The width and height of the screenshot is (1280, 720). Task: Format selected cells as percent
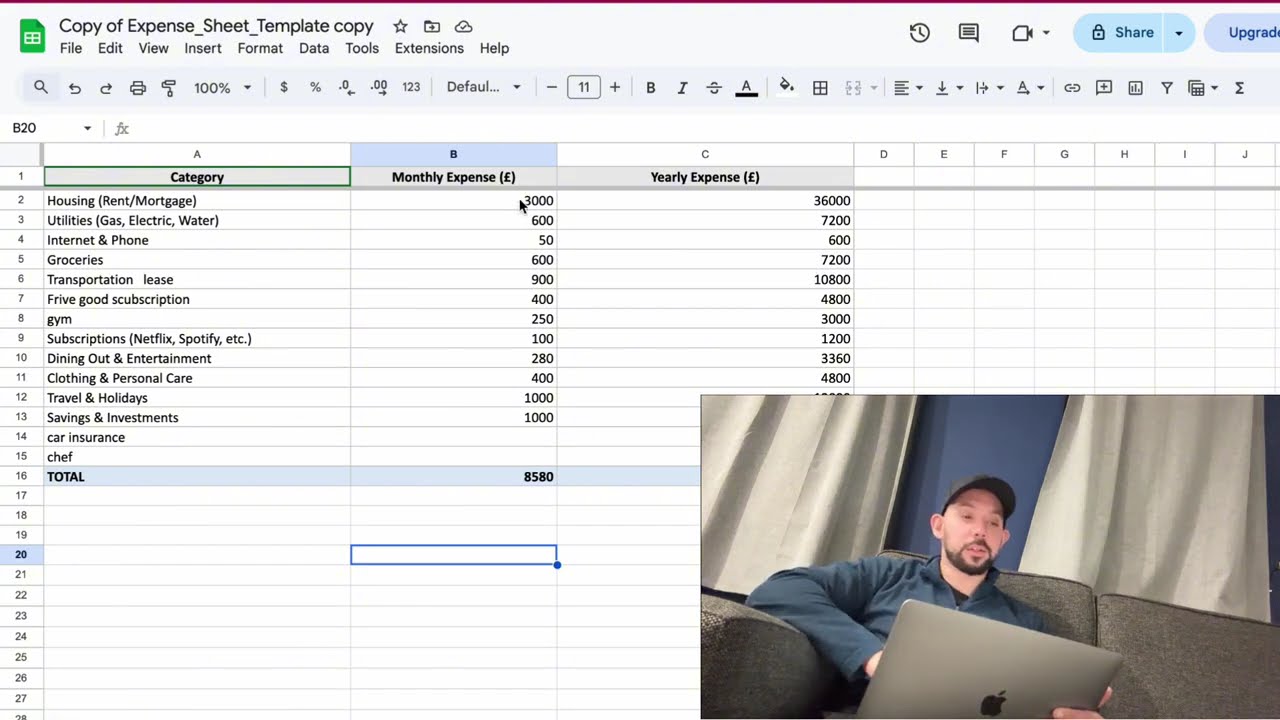click(x=315, y=88)
